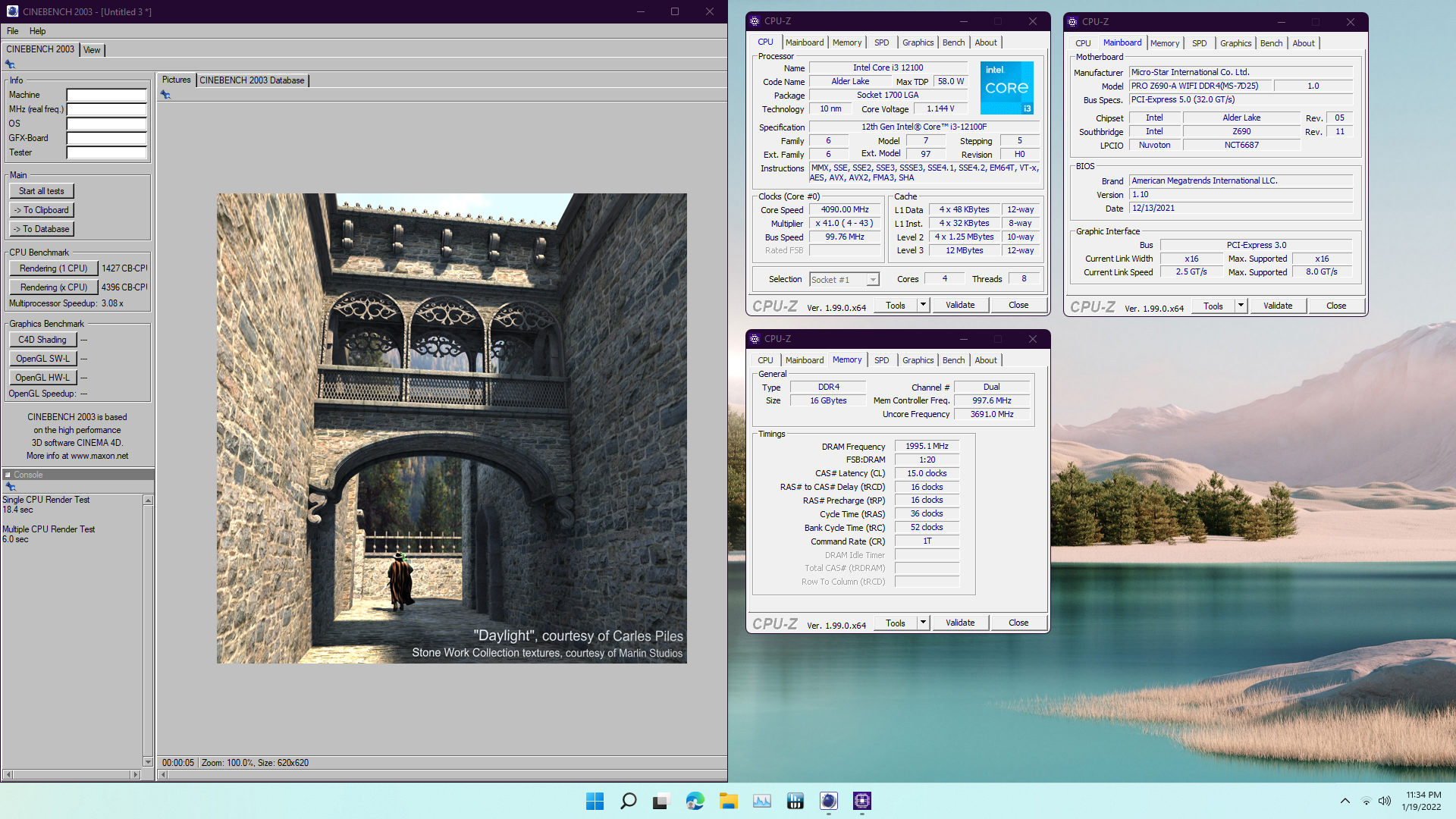This screenshot has width=1456, height=819.
Task: Run Rendering (1 CPU) benchmark
Action: (53, 268)
